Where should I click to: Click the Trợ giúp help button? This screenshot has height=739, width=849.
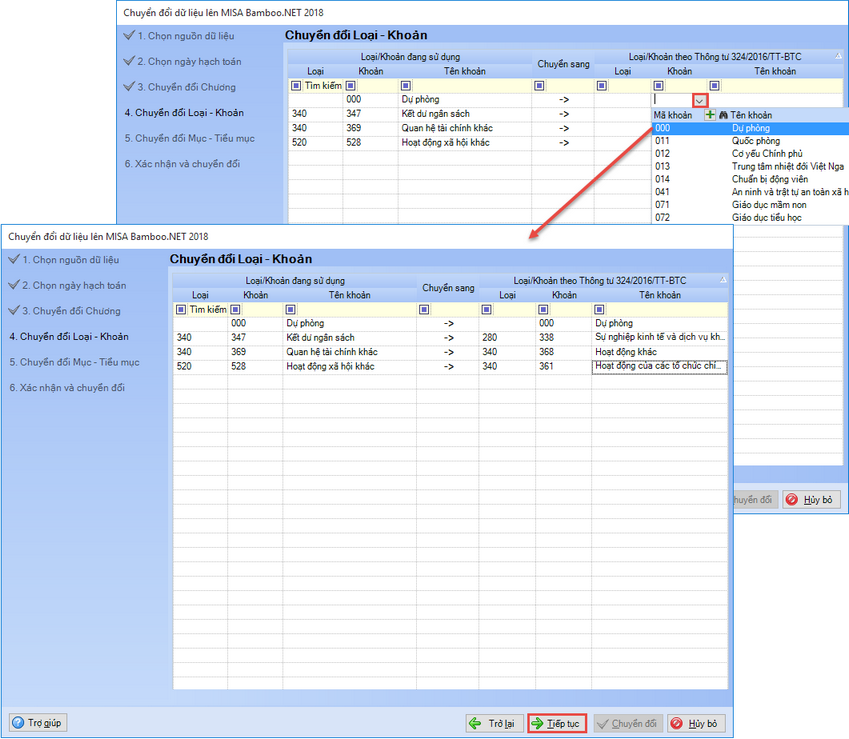(38, 723)
